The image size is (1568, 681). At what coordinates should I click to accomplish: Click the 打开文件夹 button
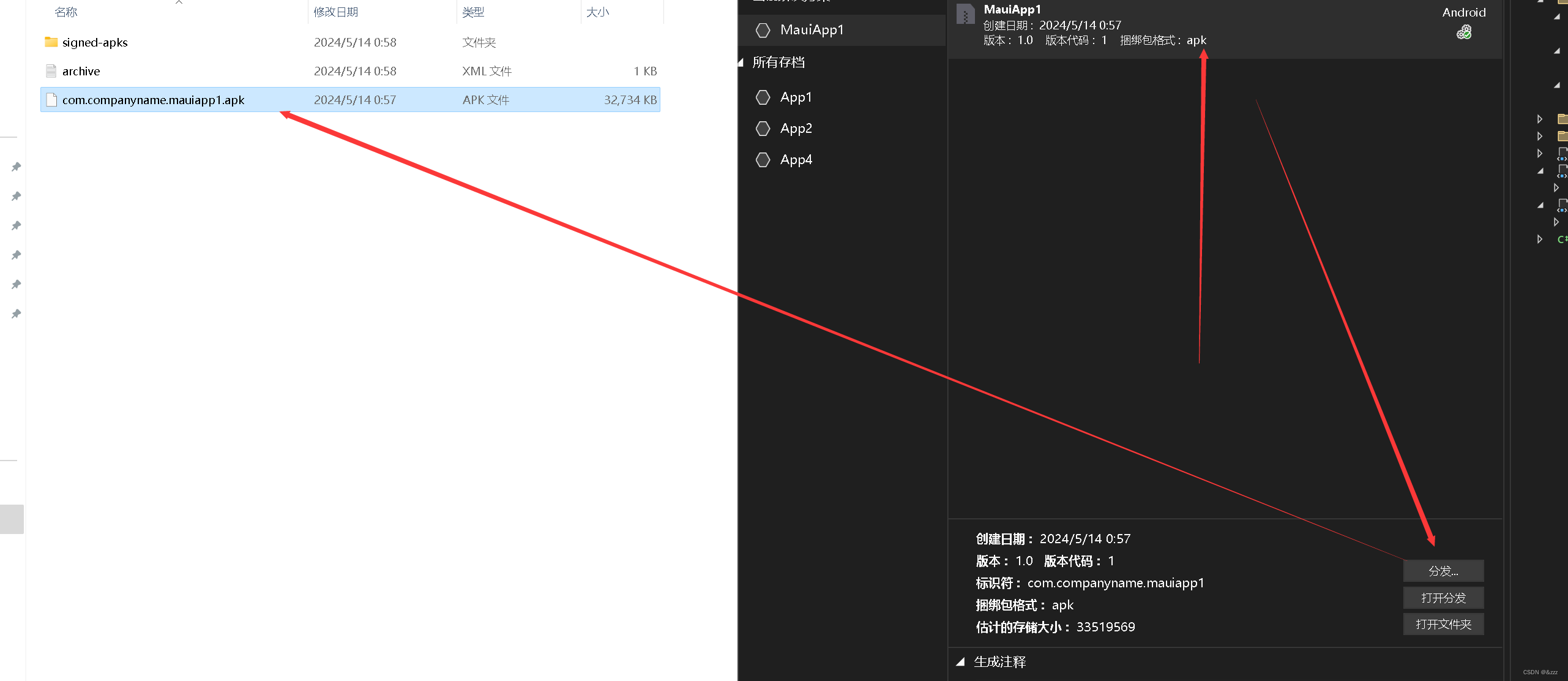pyautogui.click(x=1443, y=625)
